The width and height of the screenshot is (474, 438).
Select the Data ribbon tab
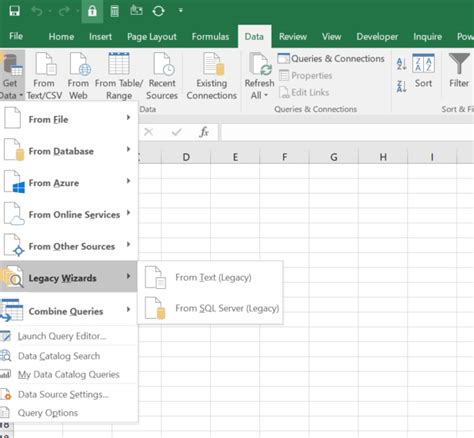tap(254, 36)
